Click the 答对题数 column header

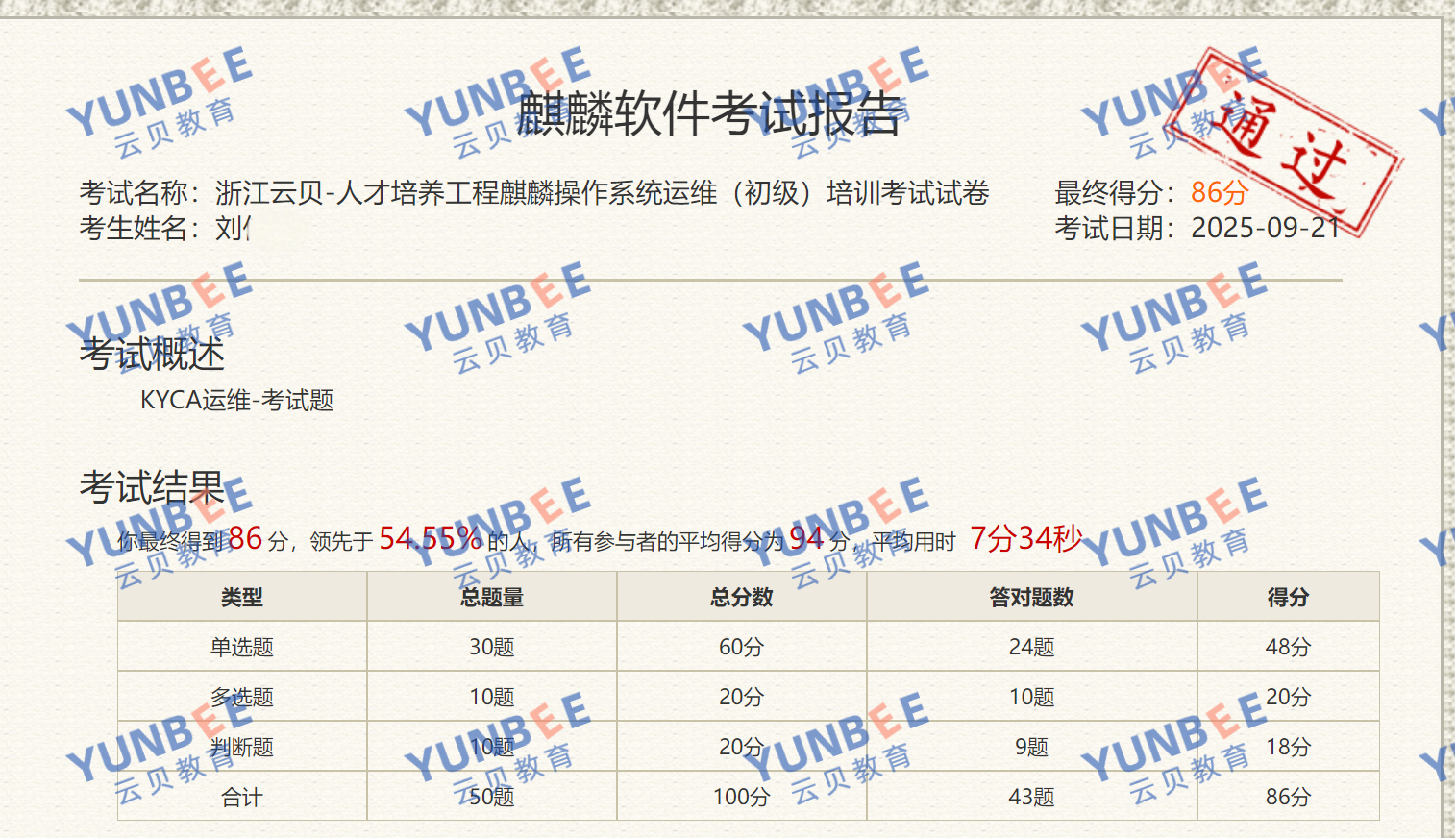1031,597
